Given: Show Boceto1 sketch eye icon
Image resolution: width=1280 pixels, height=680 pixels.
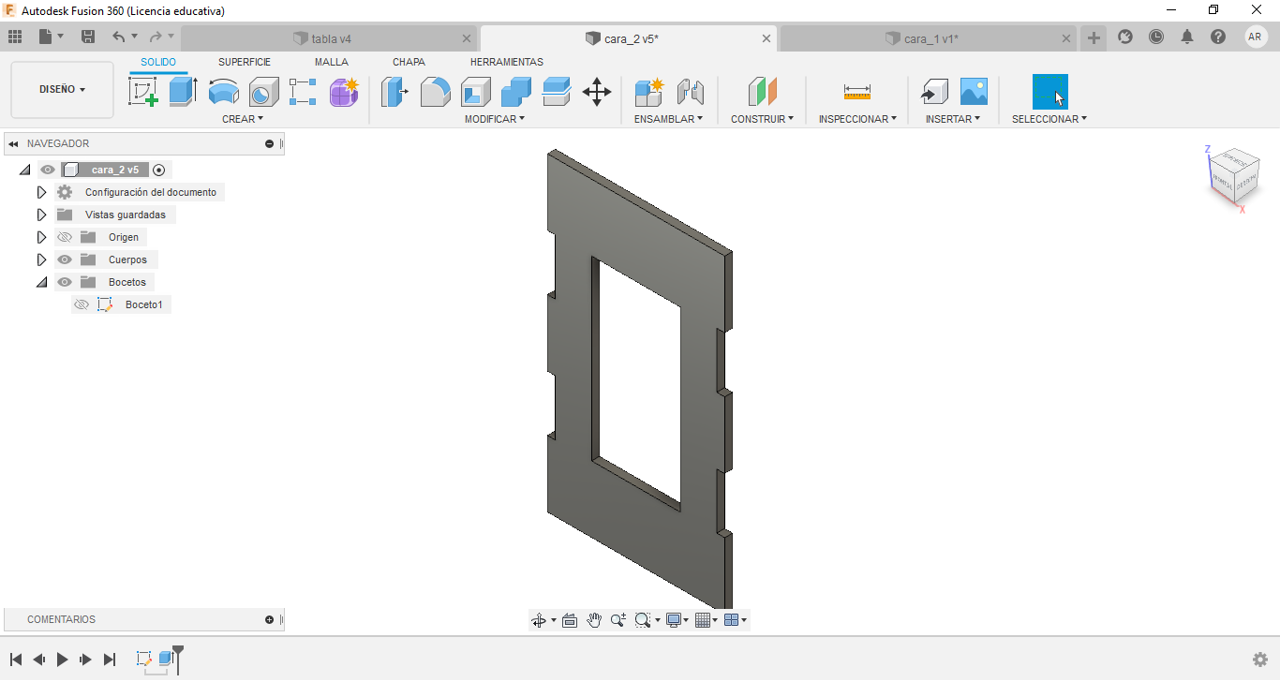Looking at the screenshot, I should coord(82,305).
